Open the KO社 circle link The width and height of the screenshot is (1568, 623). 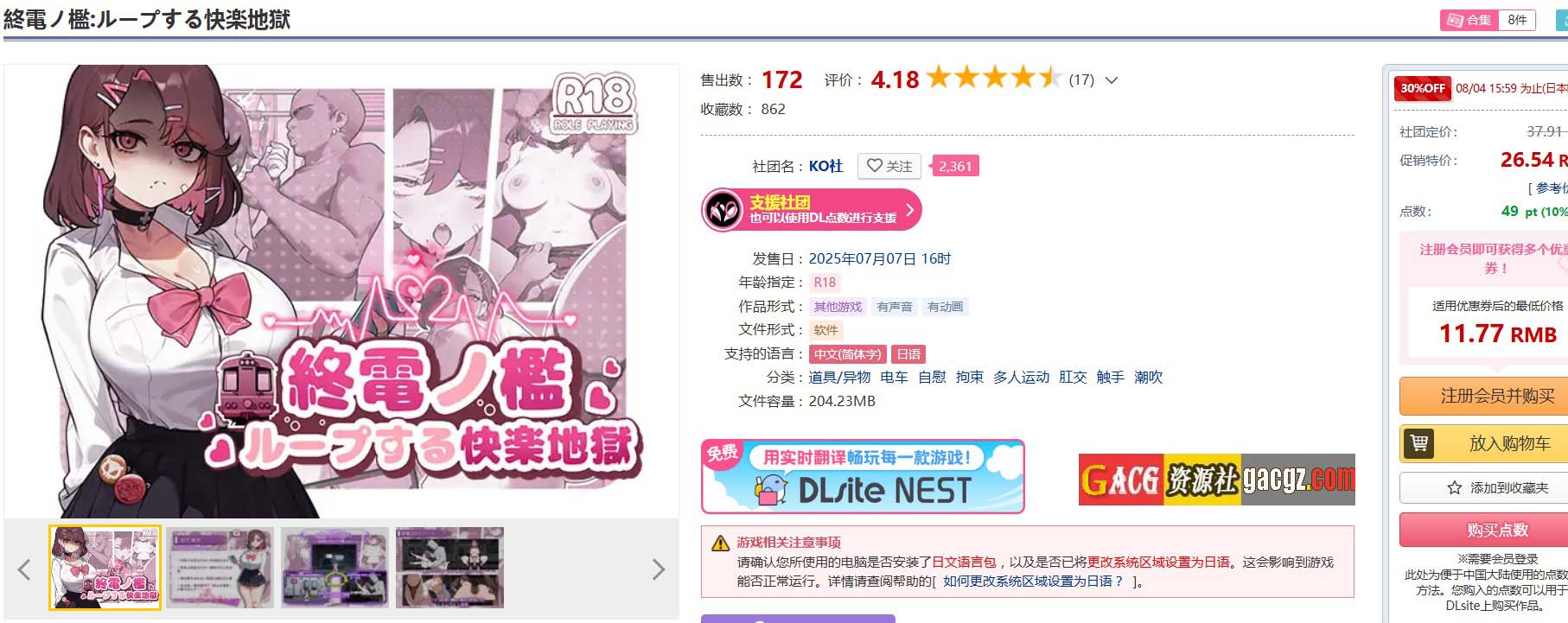(825, 166)
